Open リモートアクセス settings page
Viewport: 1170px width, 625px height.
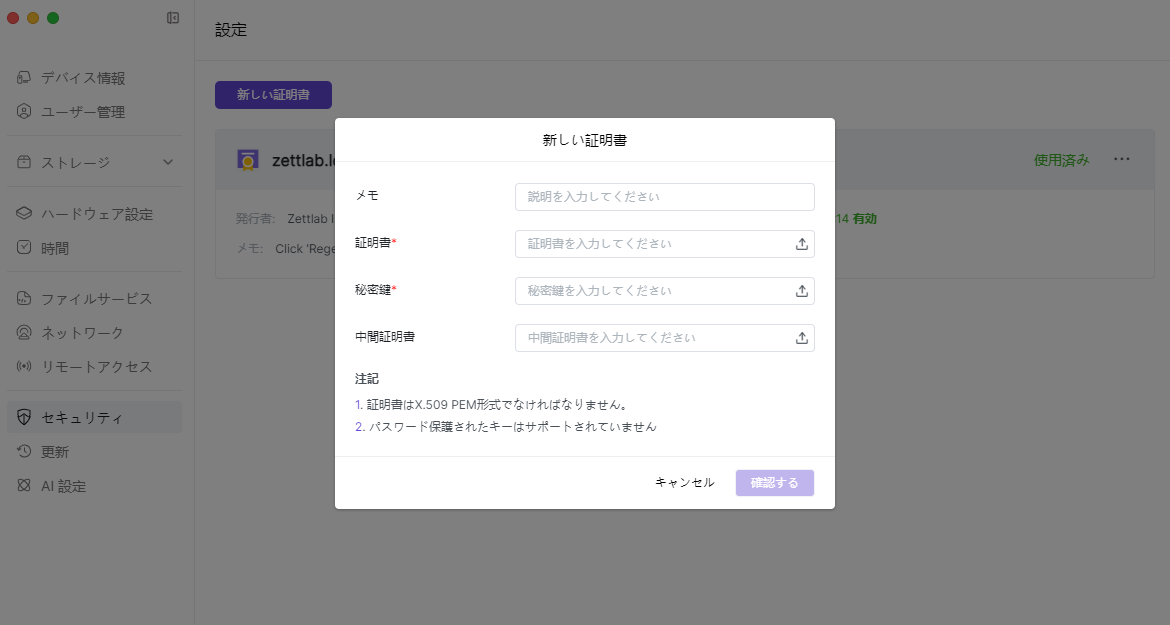(96, 367)
